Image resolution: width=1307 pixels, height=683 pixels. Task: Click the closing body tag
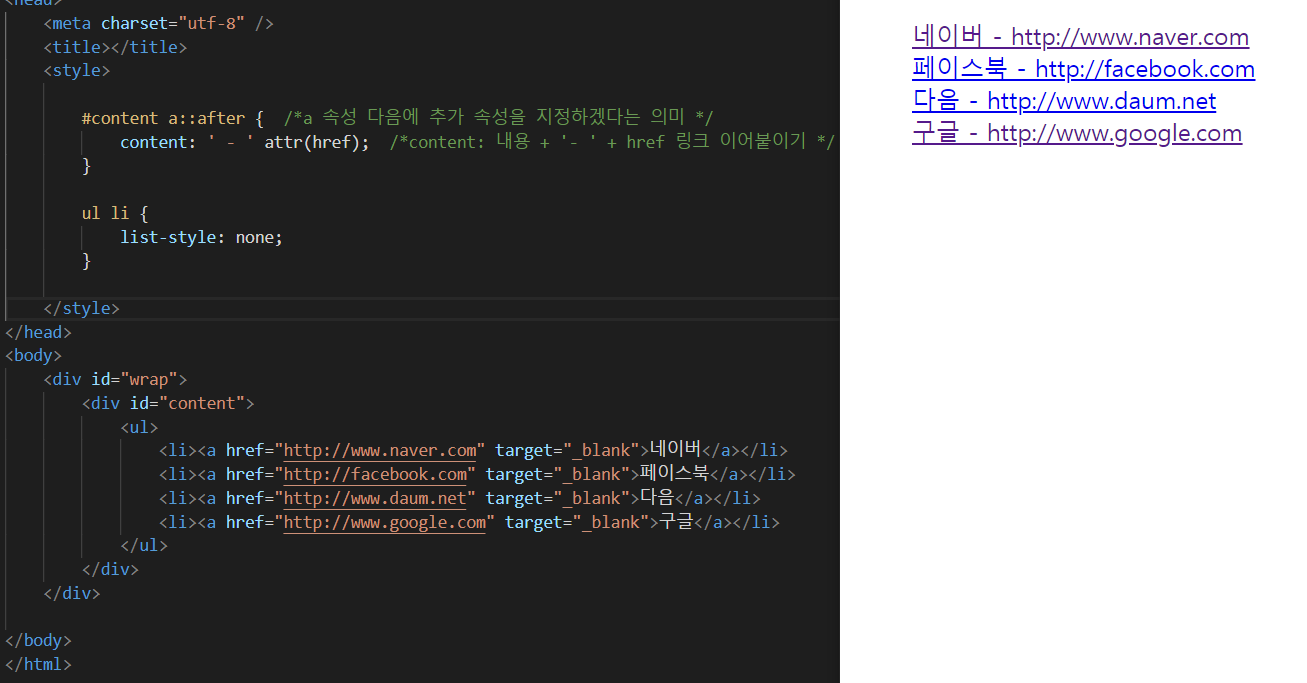38,640
